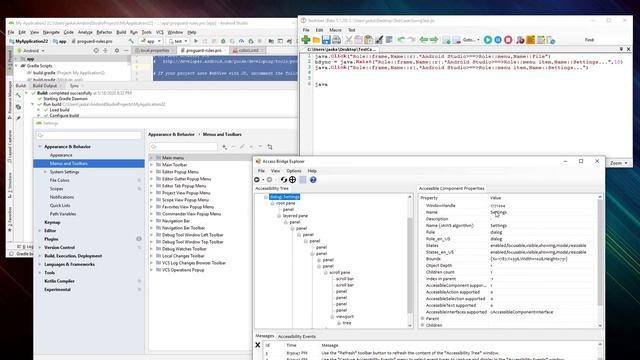This screenshot has height=360, width=640.
Task: Click the blue Save floppy icon in TestArchitect toolbar
Action: click(x=326, y=40)
